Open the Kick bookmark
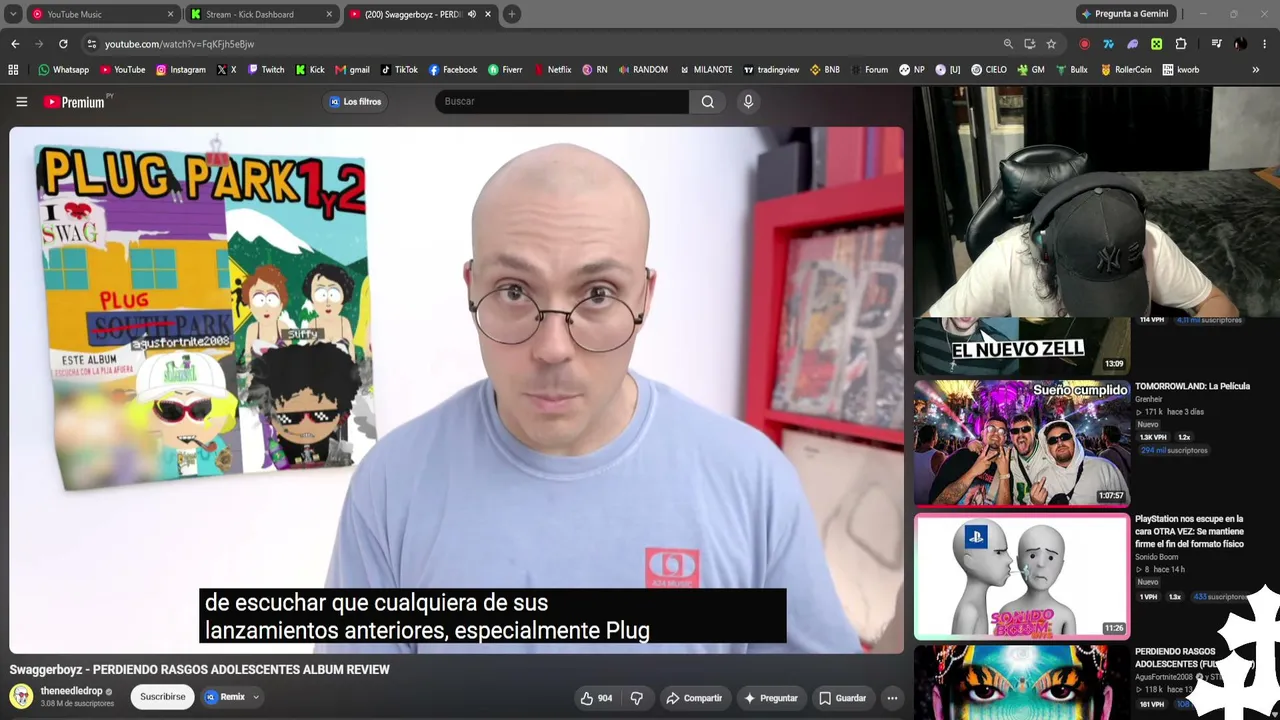 (x=310, y=70)
